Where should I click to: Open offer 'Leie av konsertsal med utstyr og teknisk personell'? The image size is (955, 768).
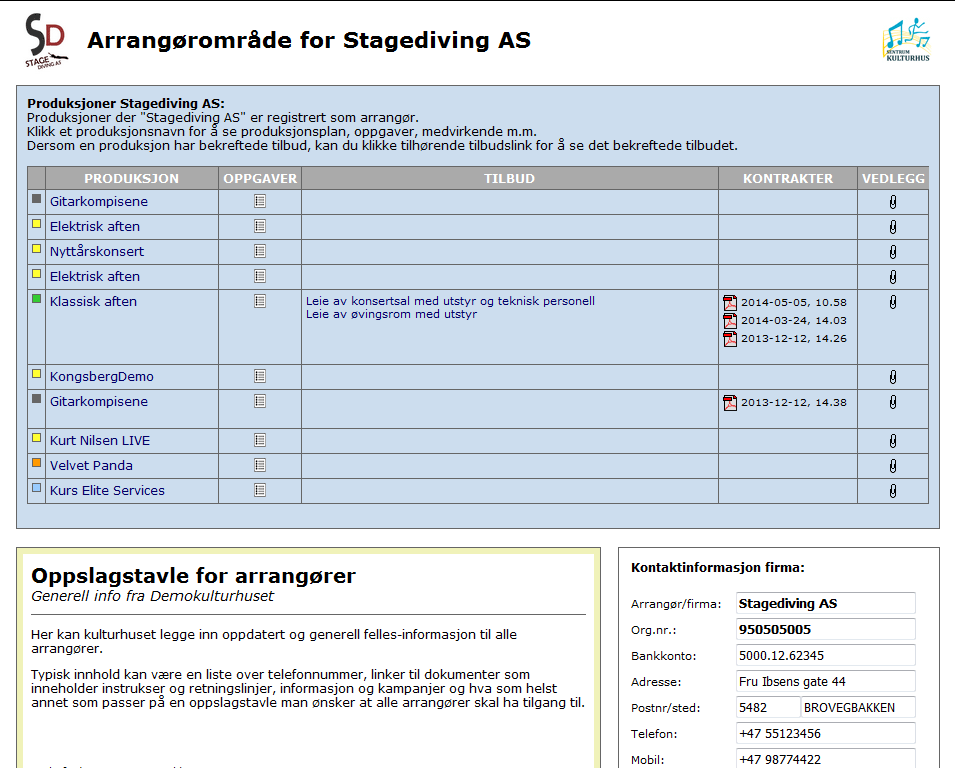coord(450,301)
